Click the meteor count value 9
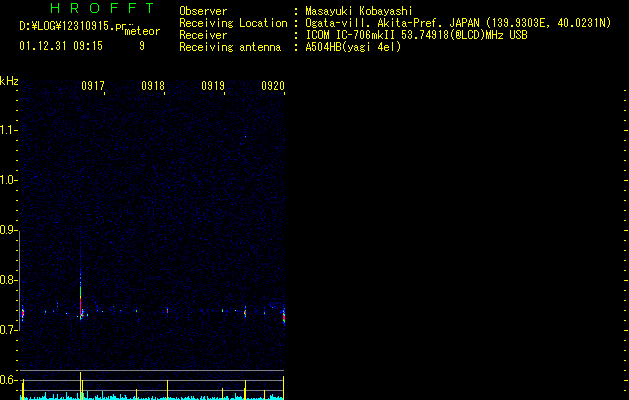The width and height of the screenshot is (629, 400). pyautogui.click(x=142, y=46)
